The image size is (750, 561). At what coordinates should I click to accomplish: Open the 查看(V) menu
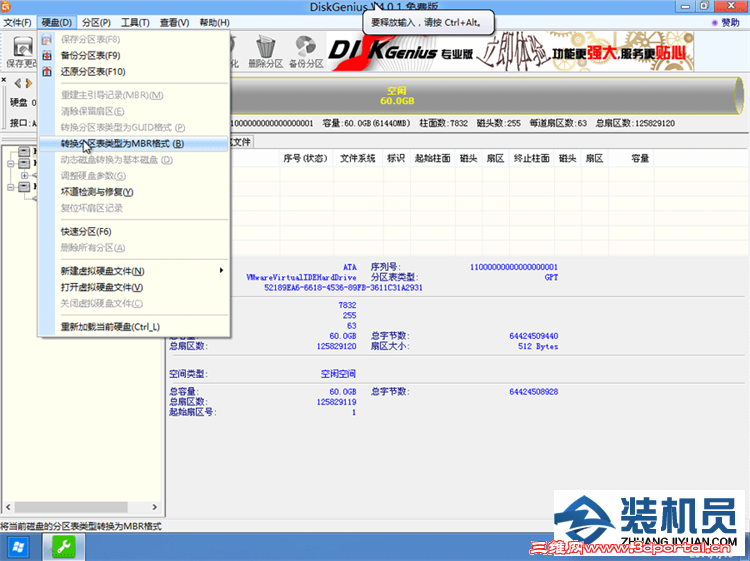[174, 22]
